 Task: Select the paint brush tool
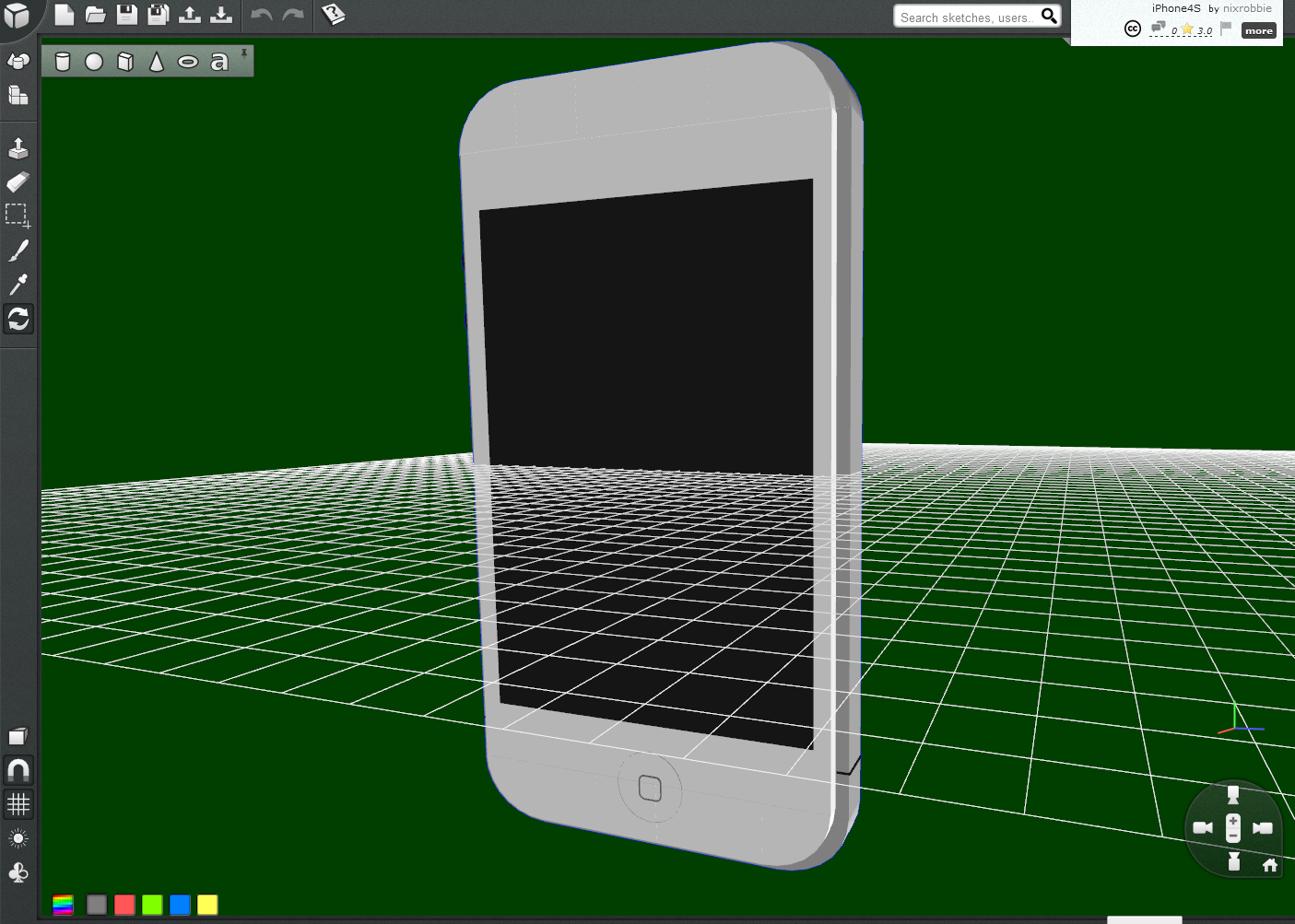pos(18,250)
